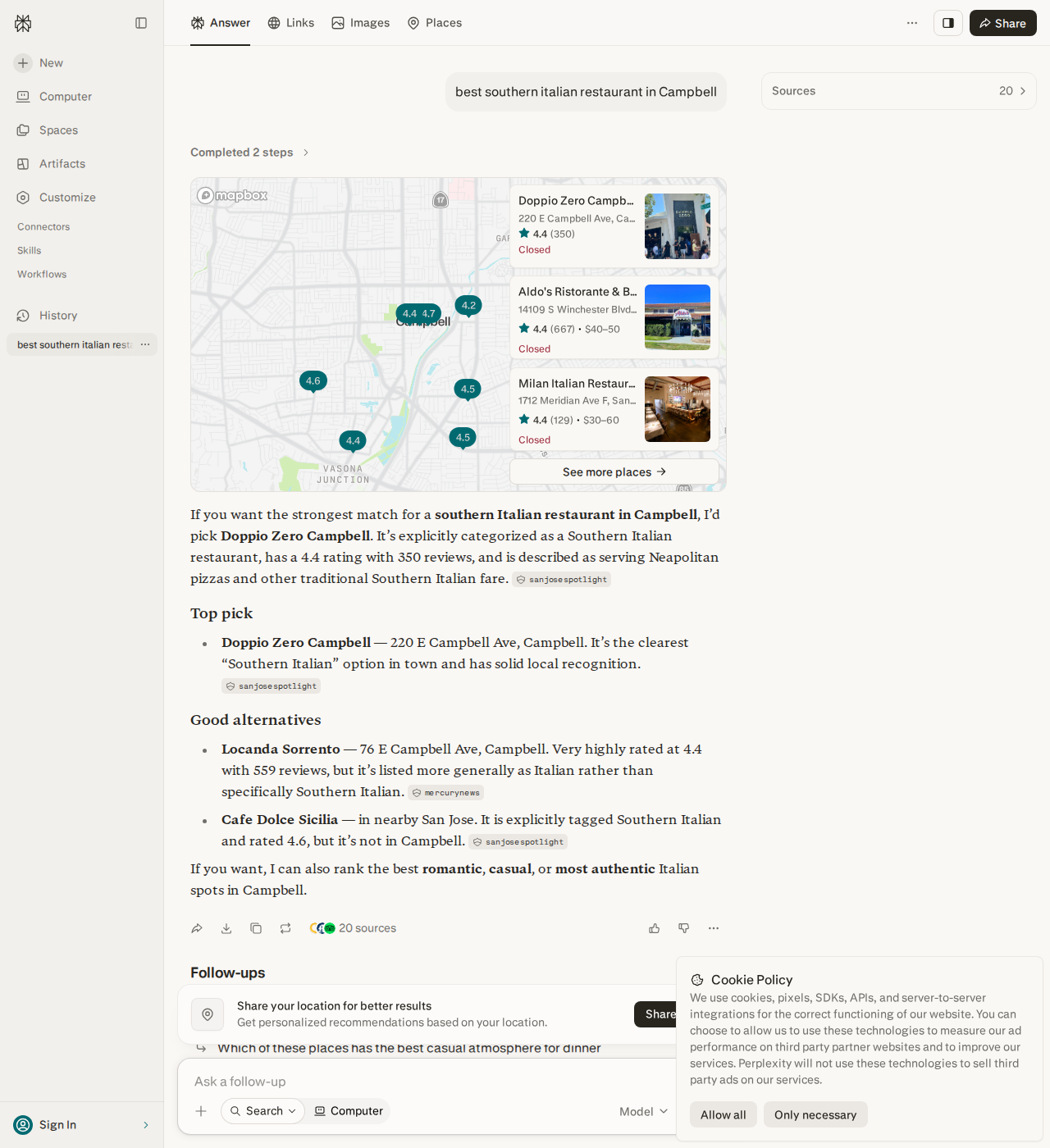The image size is (1050, 1148).
Task: Toggle the right side panel view
Action: 947,23
